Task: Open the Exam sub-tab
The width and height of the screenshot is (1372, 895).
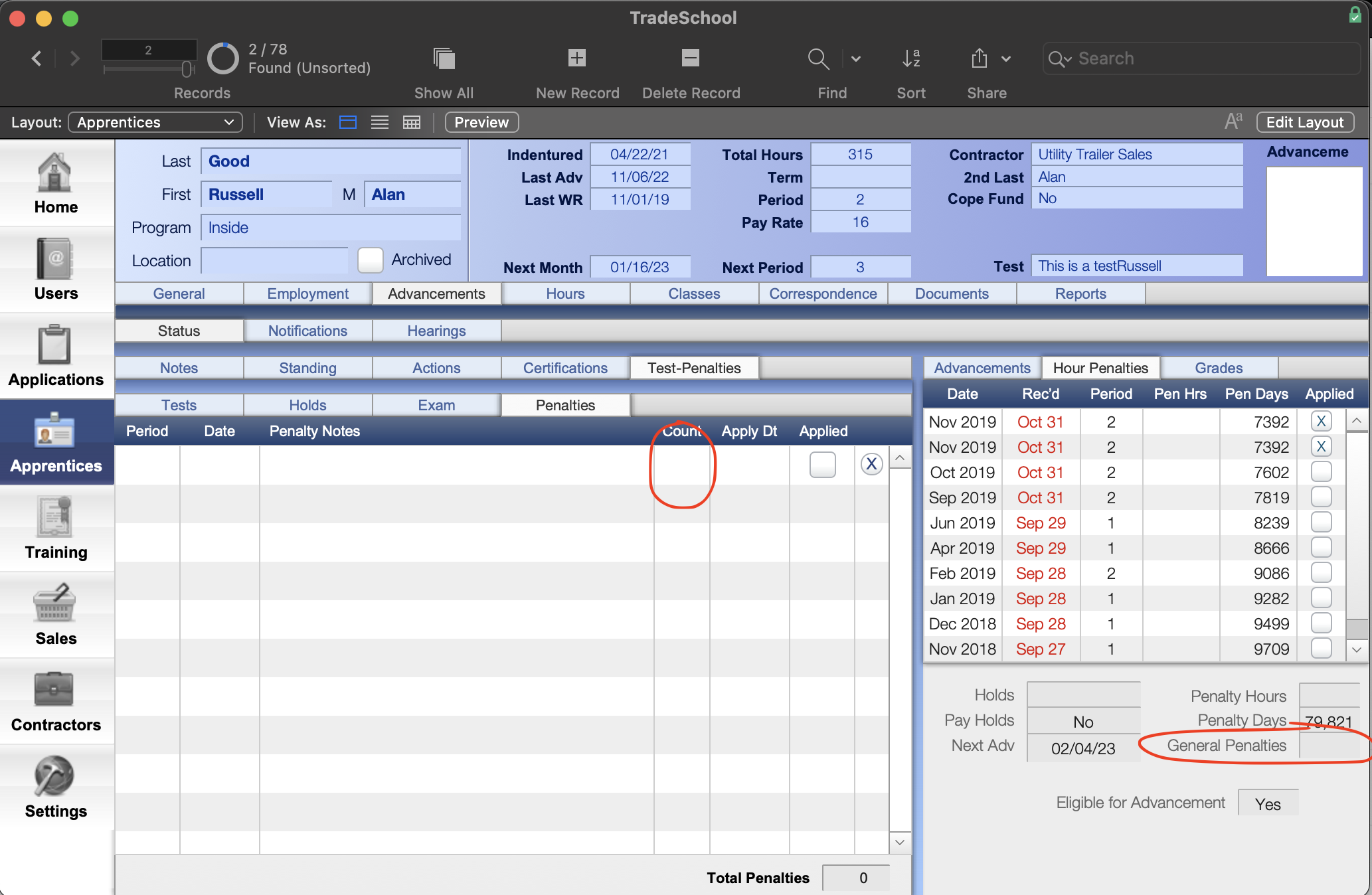Action: tap(436, 405)
